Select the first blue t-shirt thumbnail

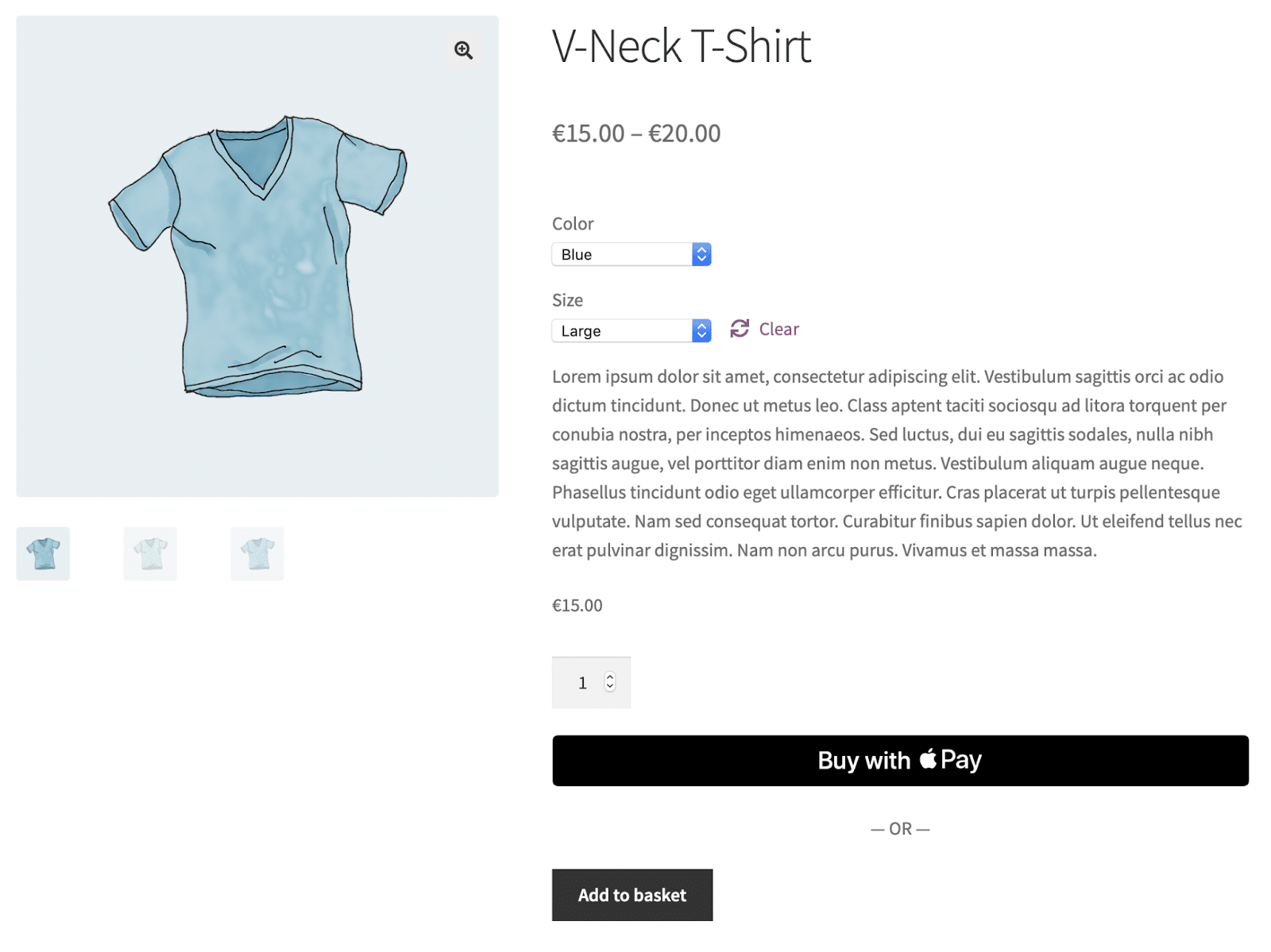click(43, 553)
